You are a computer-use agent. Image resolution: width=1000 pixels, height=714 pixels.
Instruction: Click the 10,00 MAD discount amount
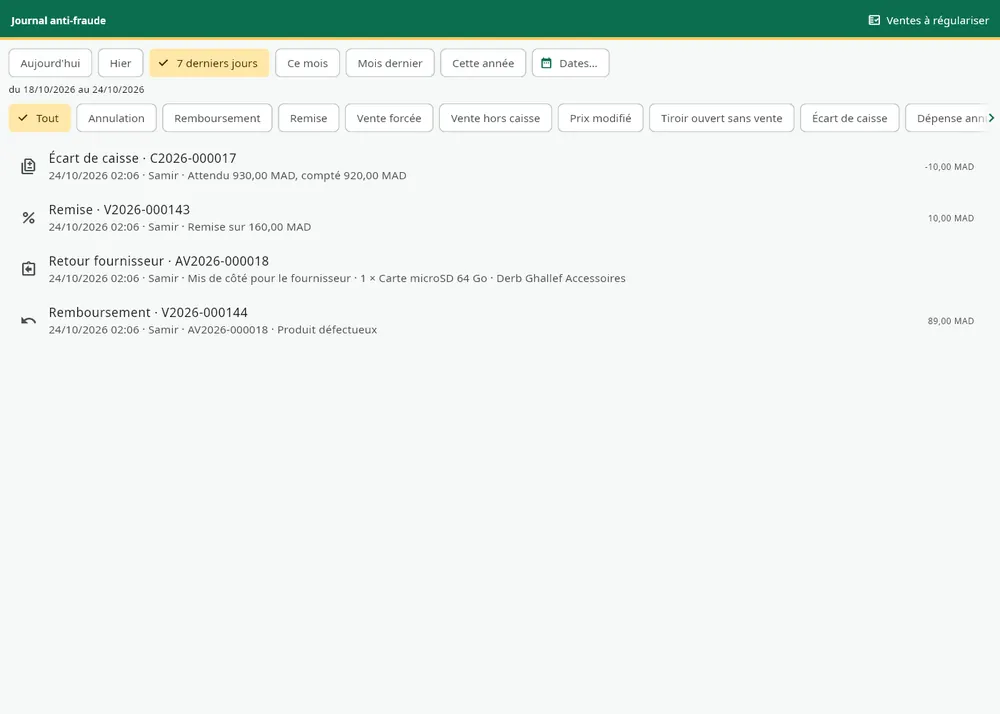(x=950, y=219)
